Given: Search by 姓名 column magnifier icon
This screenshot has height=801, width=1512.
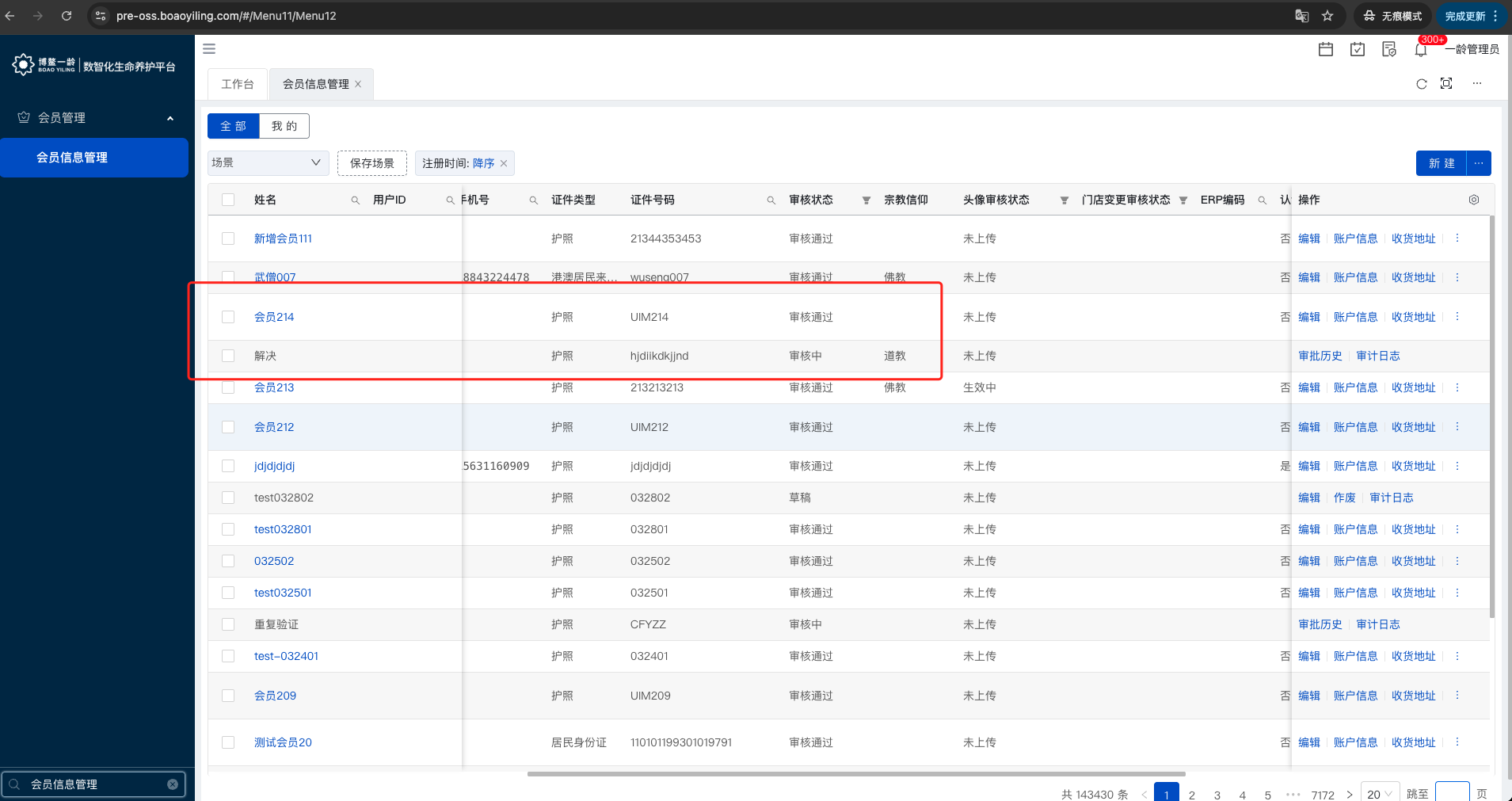Looking at the screenshot, I should coord(356,200).
